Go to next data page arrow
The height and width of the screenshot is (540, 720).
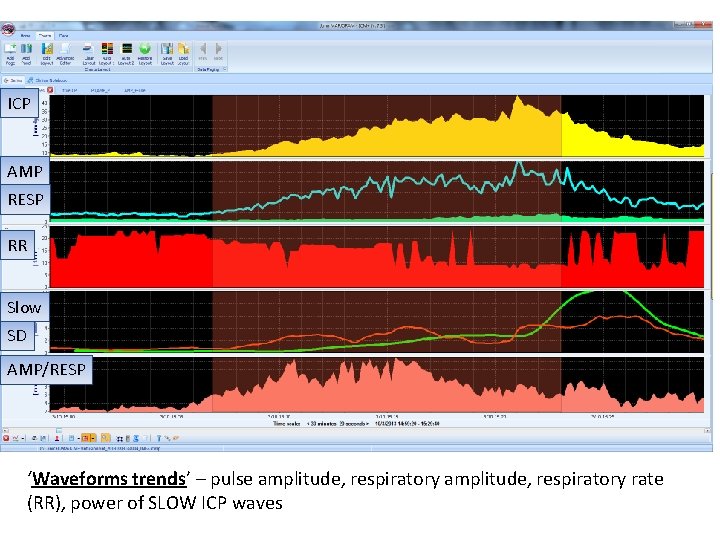point(219,51)
